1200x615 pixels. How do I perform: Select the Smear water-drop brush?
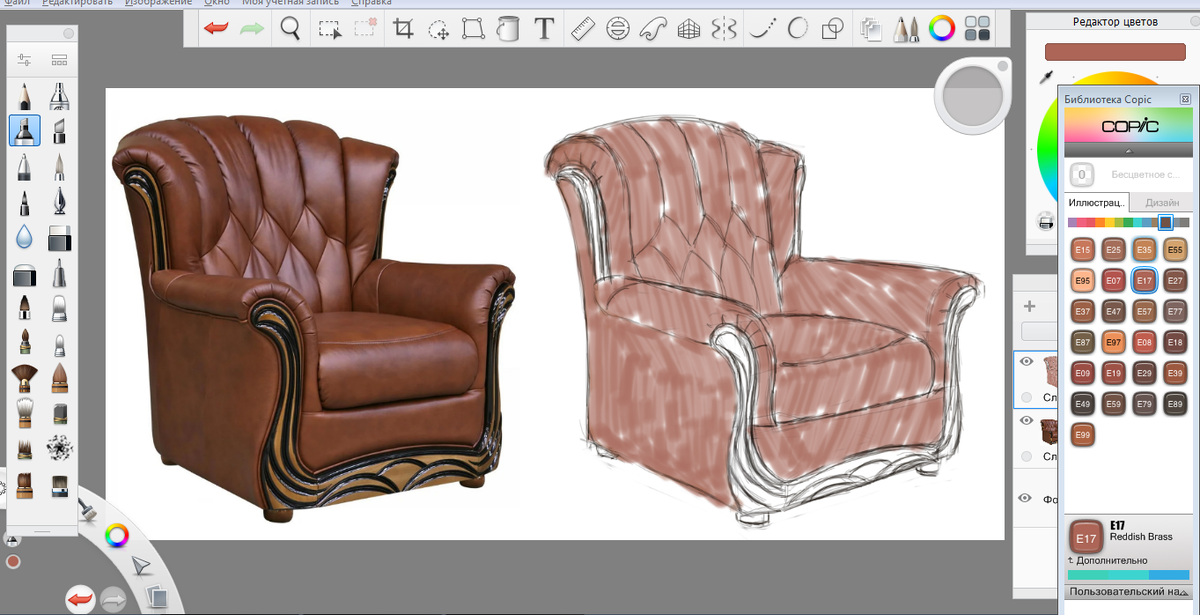pyautogui.click(x=24, y=237)
